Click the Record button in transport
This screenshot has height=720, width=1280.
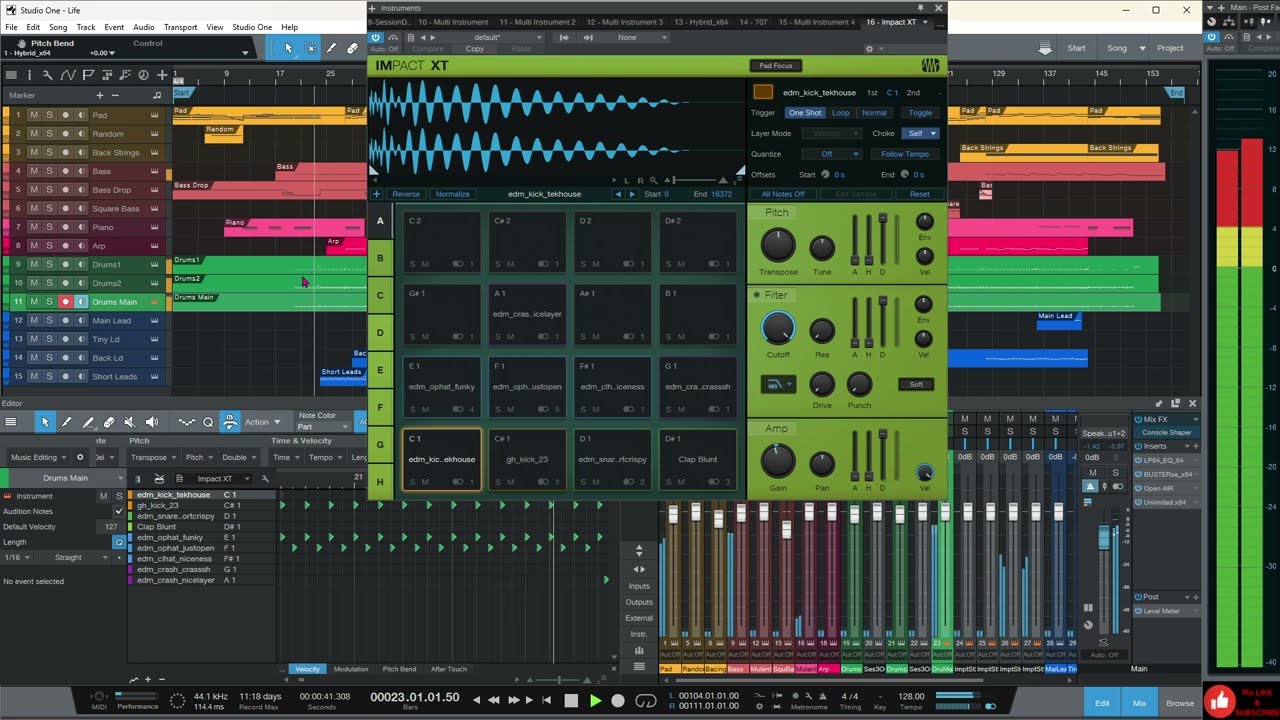click(x=618, y=701)
